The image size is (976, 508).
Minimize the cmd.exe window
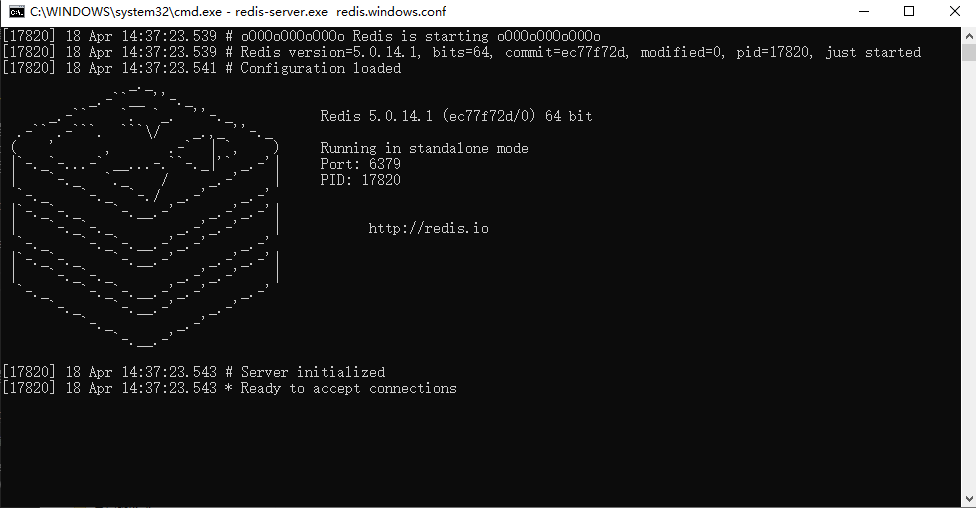(864, 12)
